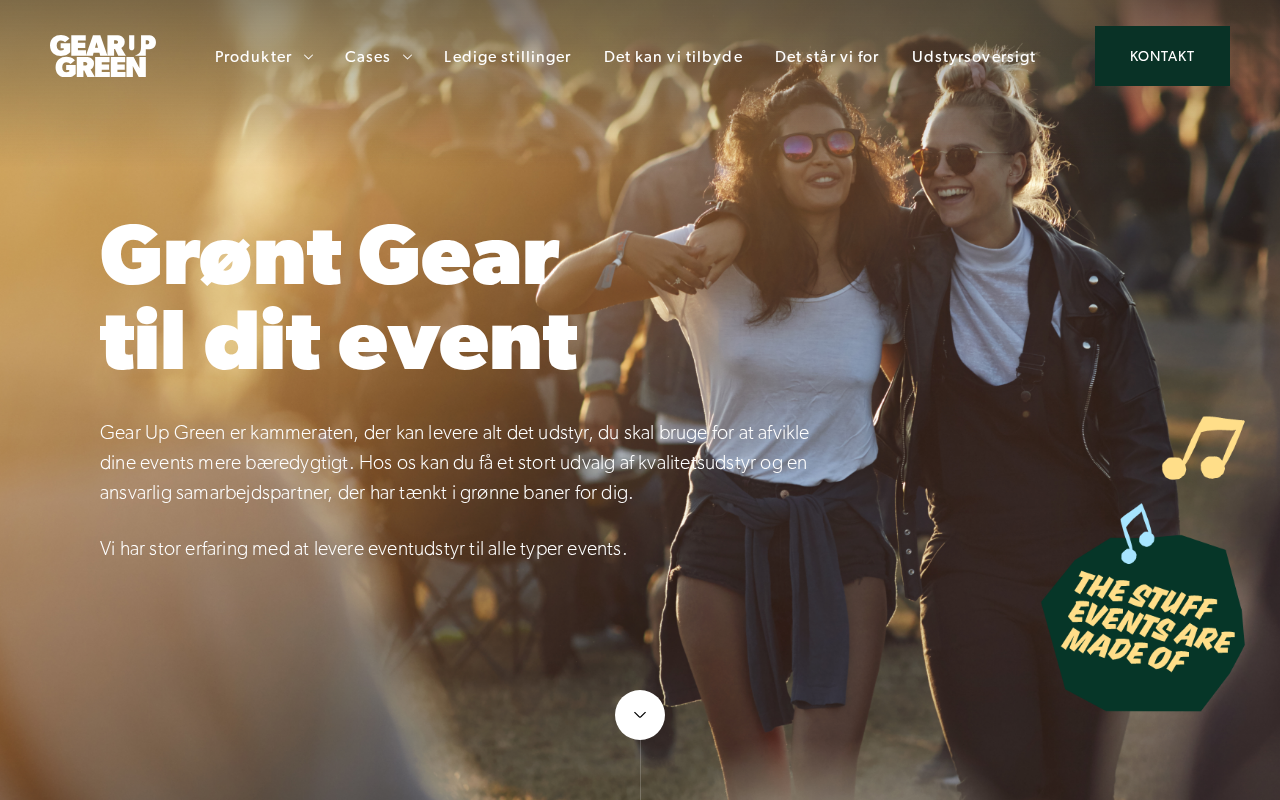Click the green 'The stuff events are made of' badge
Image resolution: width=1280 pixels, height=800 pixels.
coord(1144,623)
